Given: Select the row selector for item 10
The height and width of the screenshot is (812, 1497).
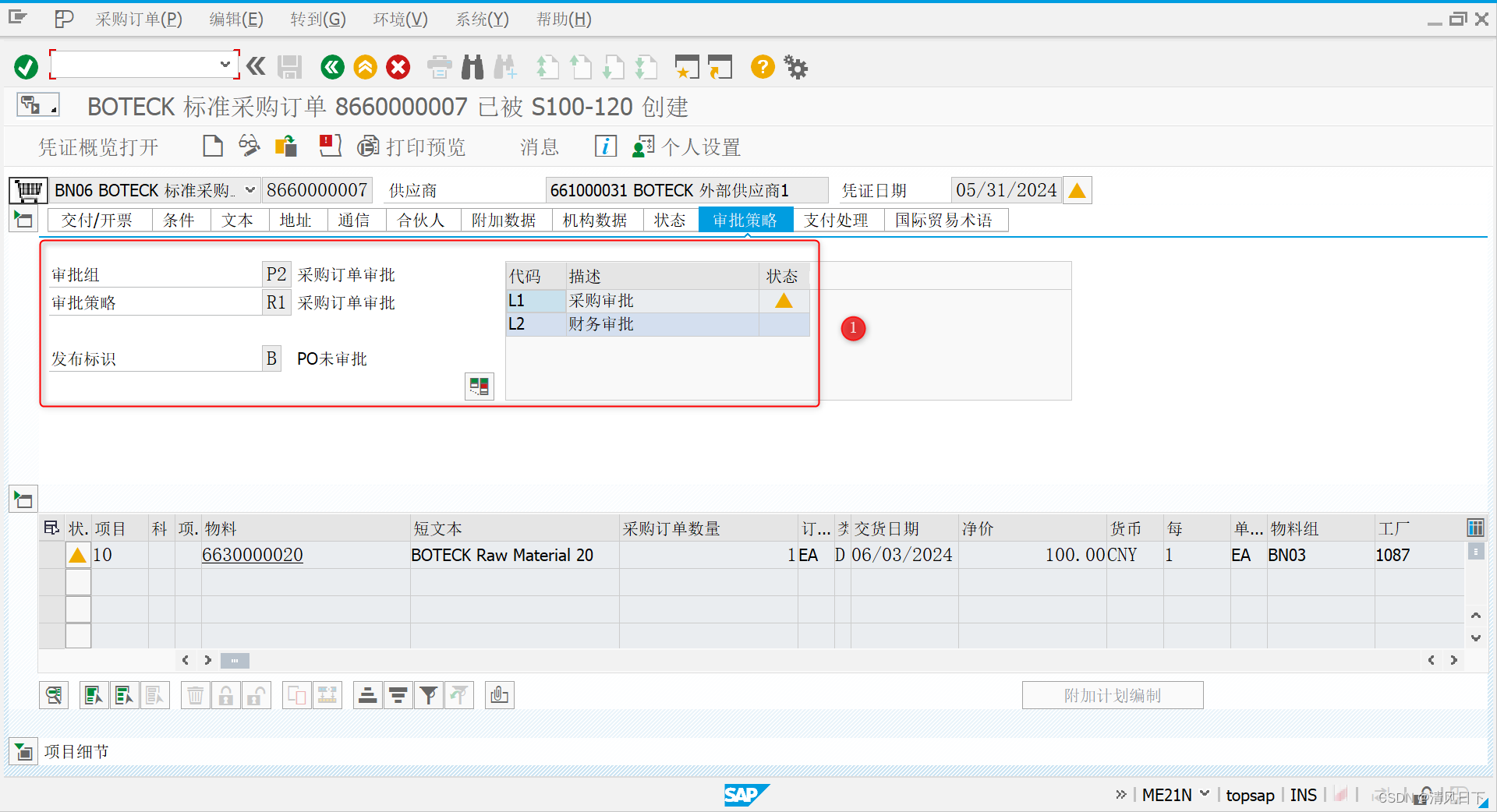Looking at the screenshot, I should point(52,555).
